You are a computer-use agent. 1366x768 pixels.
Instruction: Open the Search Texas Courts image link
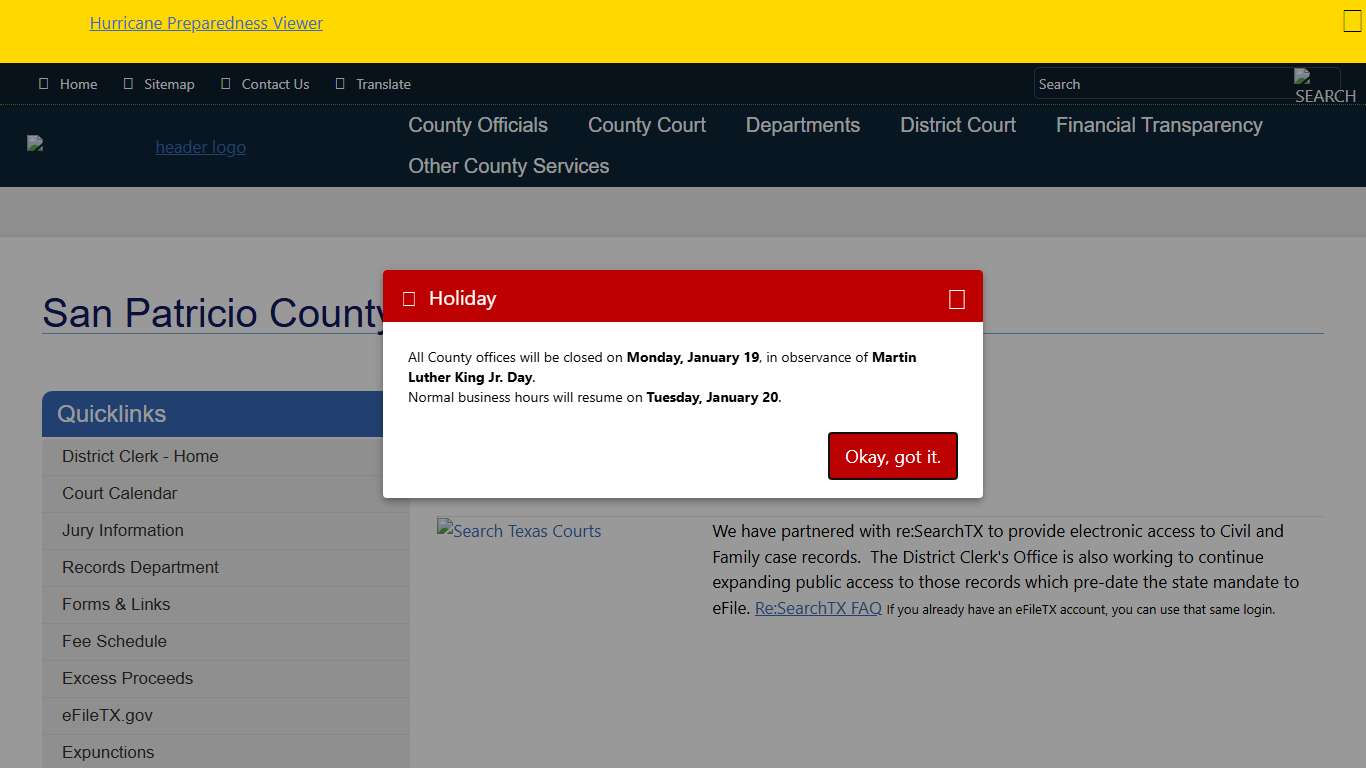[519, 531]
